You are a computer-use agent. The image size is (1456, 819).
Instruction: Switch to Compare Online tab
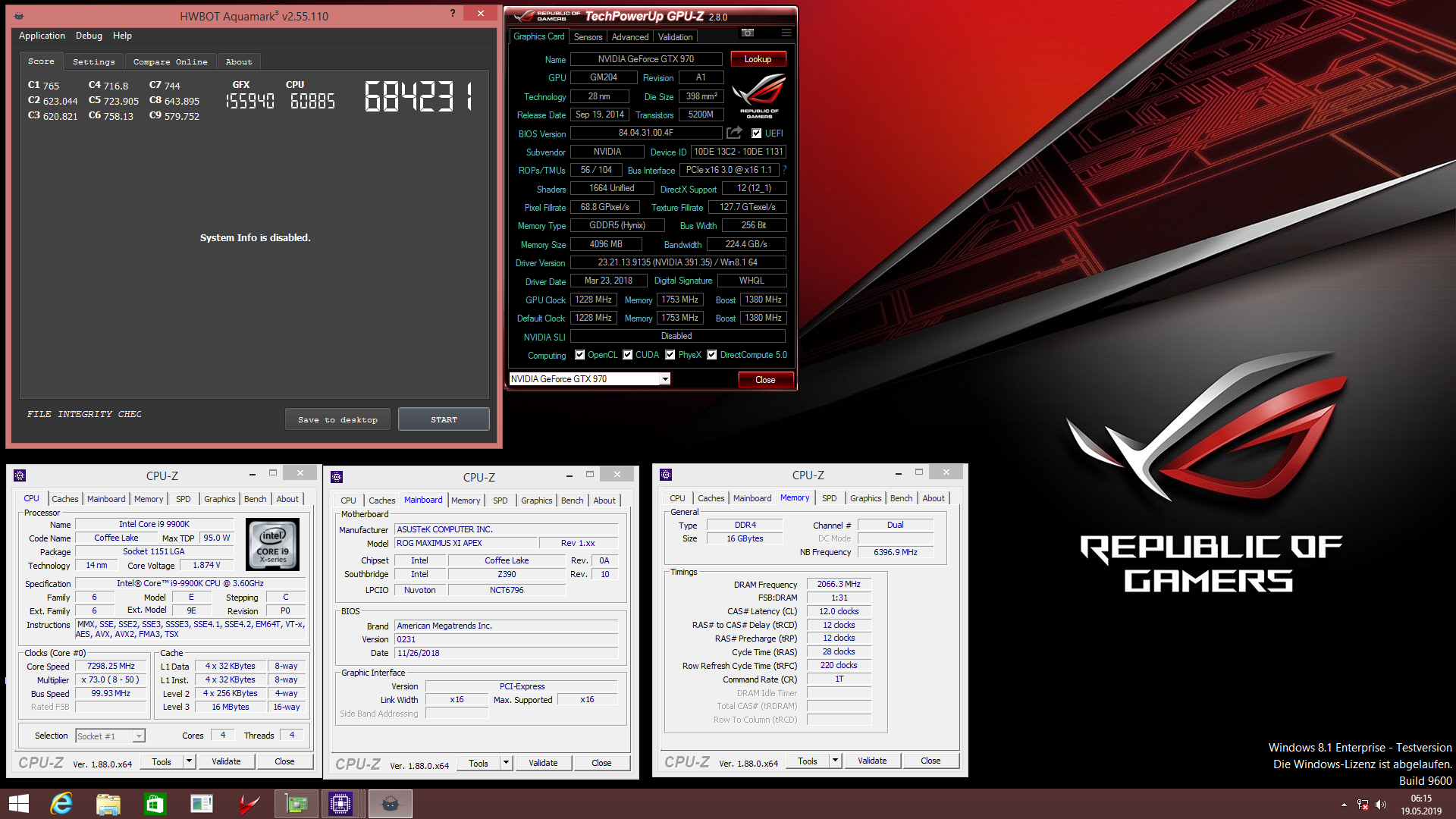pyautogui.click(x=170, y=62)
